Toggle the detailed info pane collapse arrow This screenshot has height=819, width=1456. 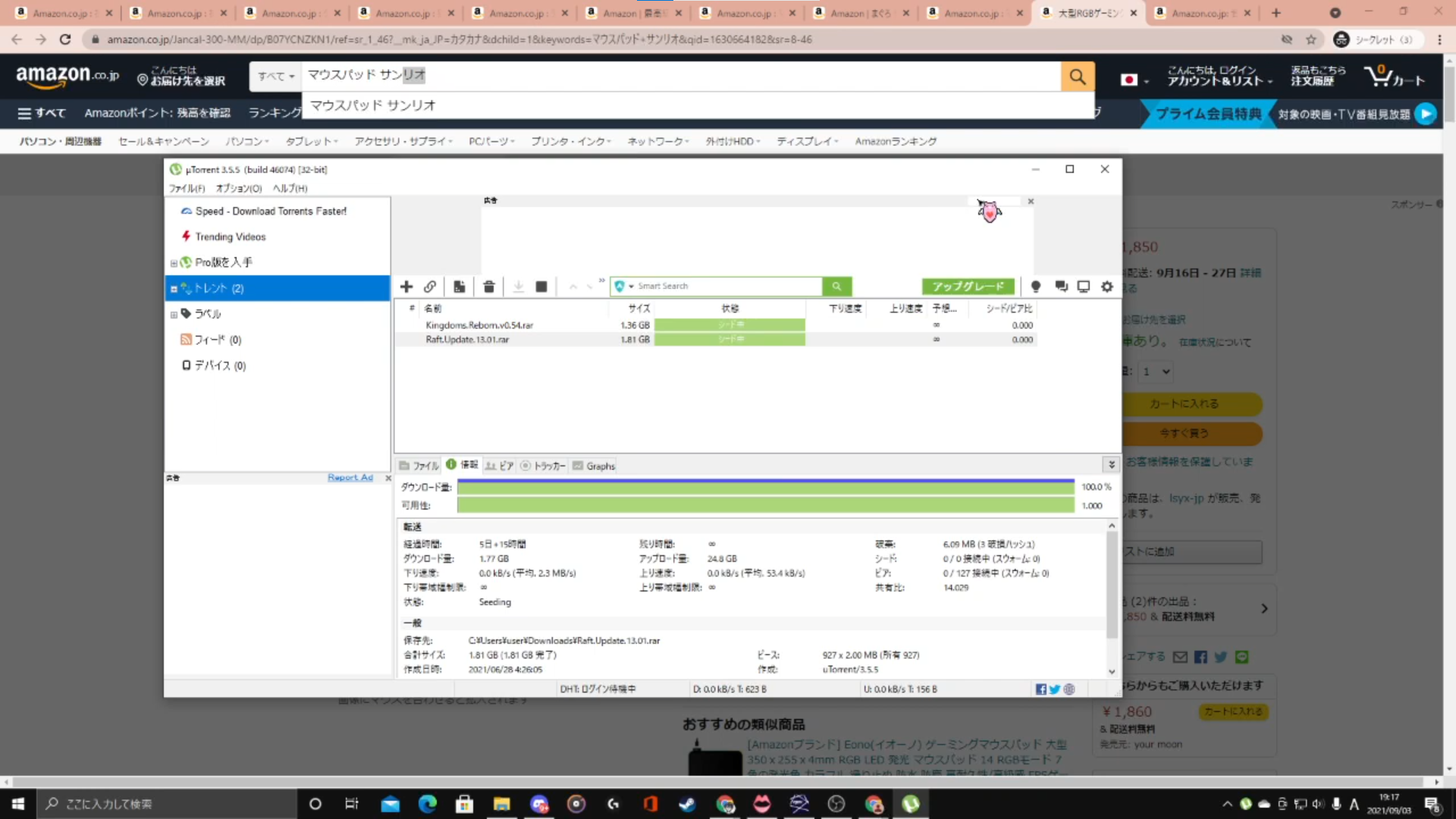[1112, 465]
